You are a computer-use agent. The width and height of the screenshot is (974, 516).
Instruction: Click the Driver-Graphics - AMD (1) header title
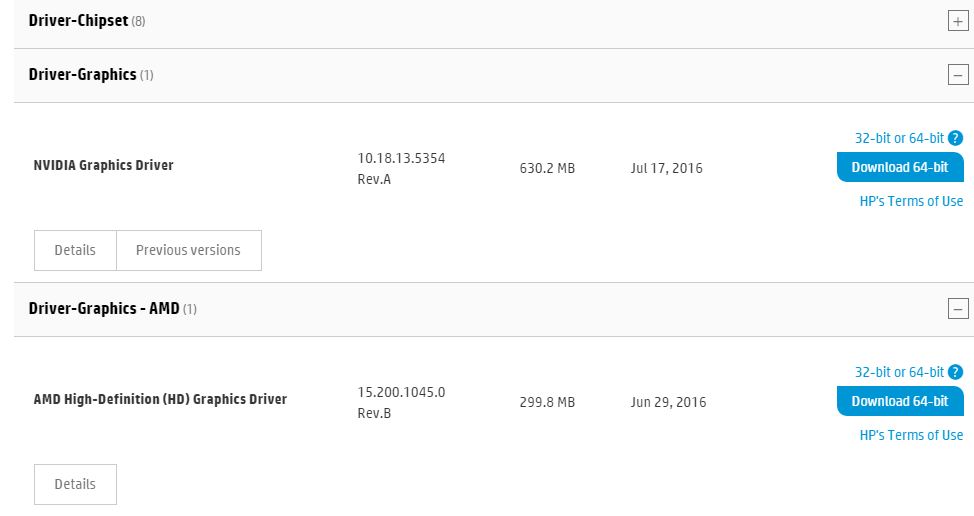click(104, 308)
